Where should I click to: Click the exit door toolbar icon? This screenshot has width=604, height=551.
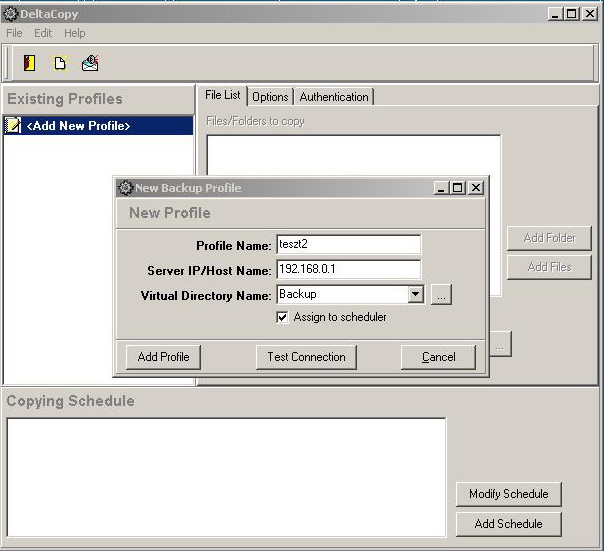pyautogui.click(x=29, y=63)
